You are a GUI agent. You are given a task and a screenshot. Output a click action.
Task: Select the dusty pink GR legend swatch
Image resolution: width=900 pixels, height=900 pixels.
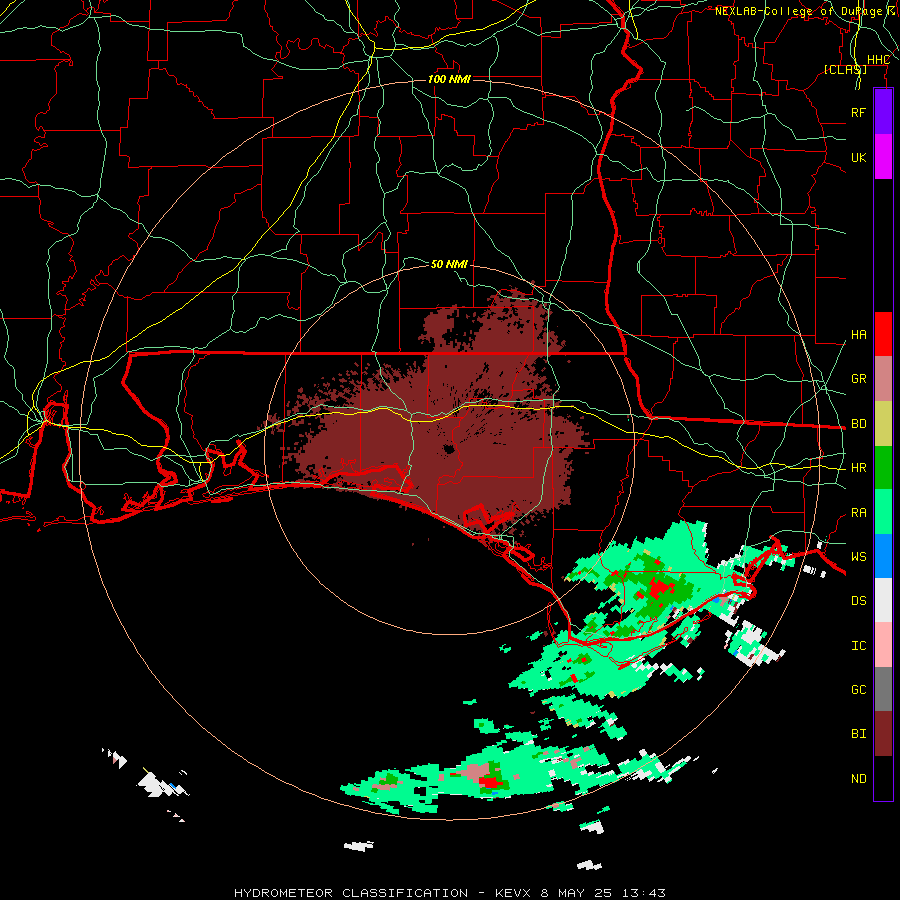point(883,379)
